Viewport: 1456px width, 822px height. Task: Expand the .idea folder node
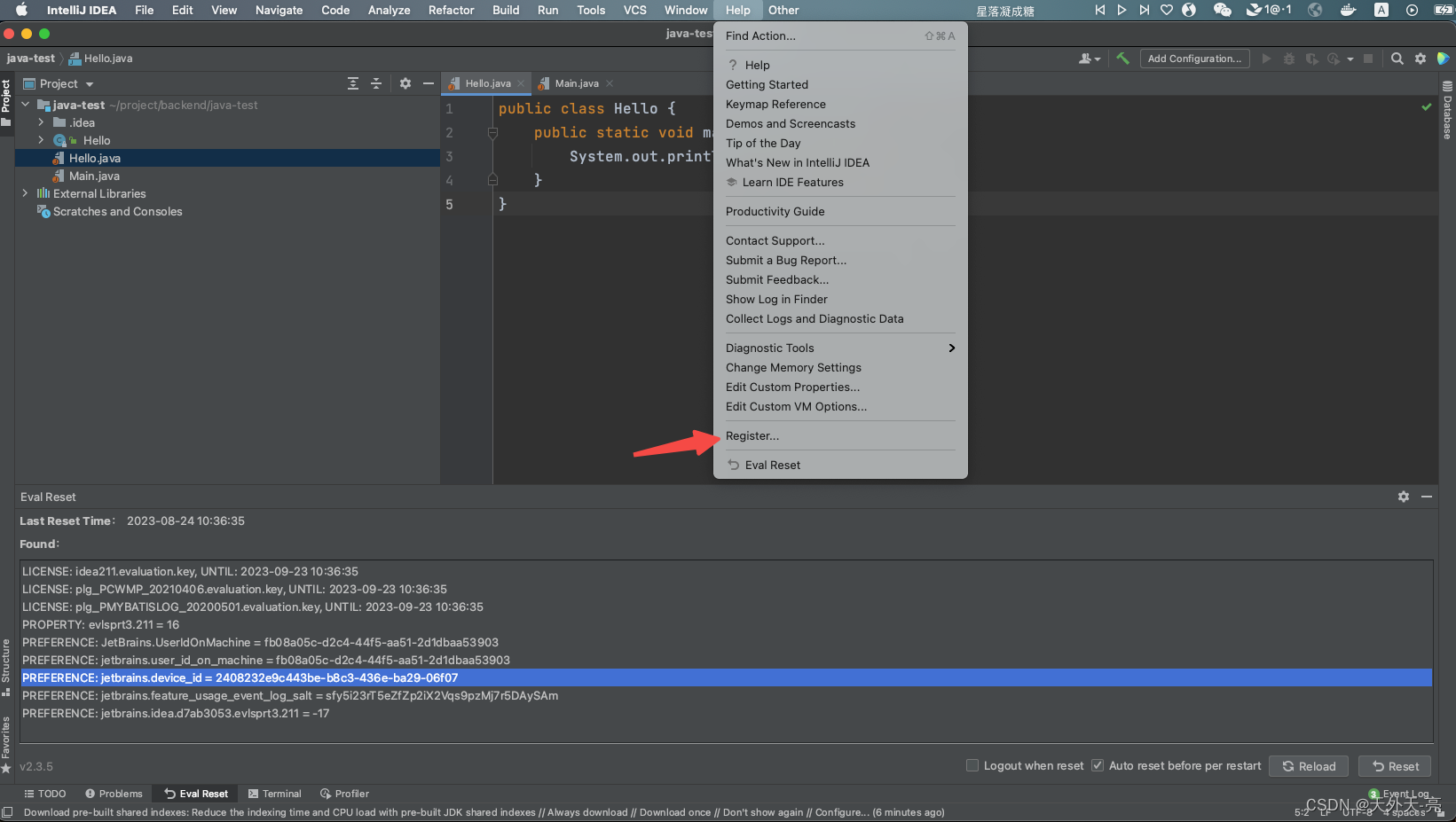(x=41, y=122)
